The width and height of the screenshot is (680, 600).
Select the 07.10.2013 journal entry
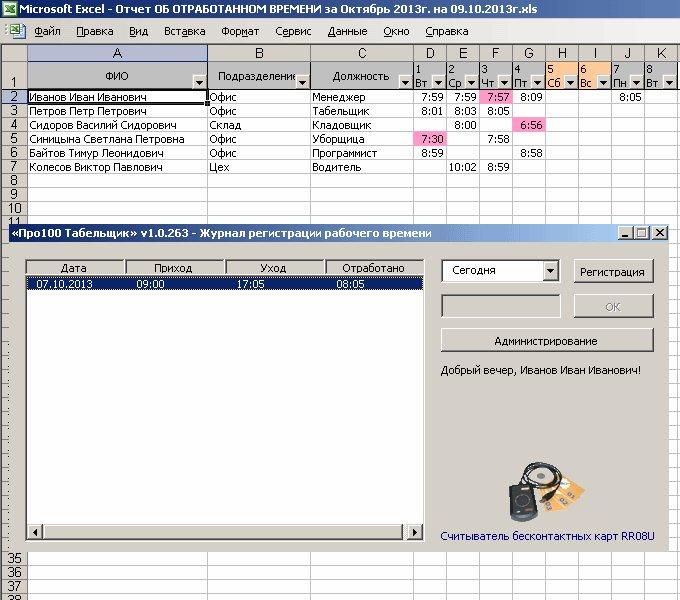[225, 284]
